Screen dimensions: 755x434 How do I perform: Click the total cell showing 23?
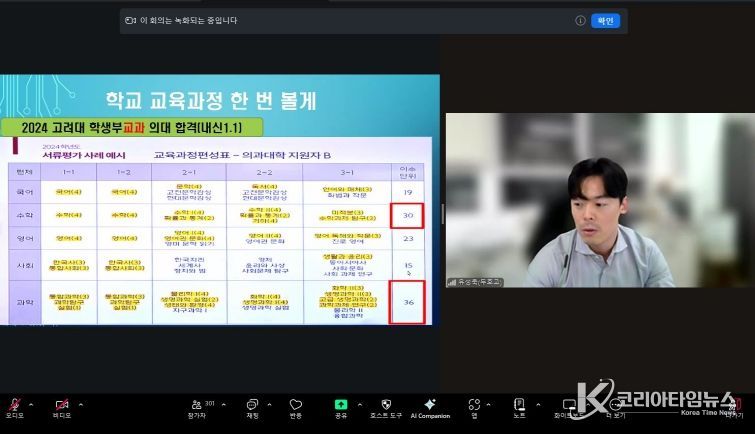point(408,238)
